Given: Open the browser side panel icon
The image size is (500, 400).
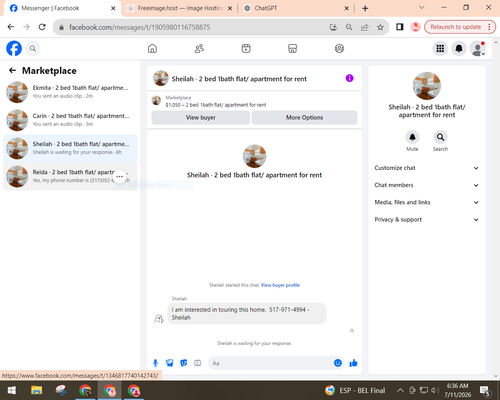Looking at the screenshot, I should coord(399,27).
